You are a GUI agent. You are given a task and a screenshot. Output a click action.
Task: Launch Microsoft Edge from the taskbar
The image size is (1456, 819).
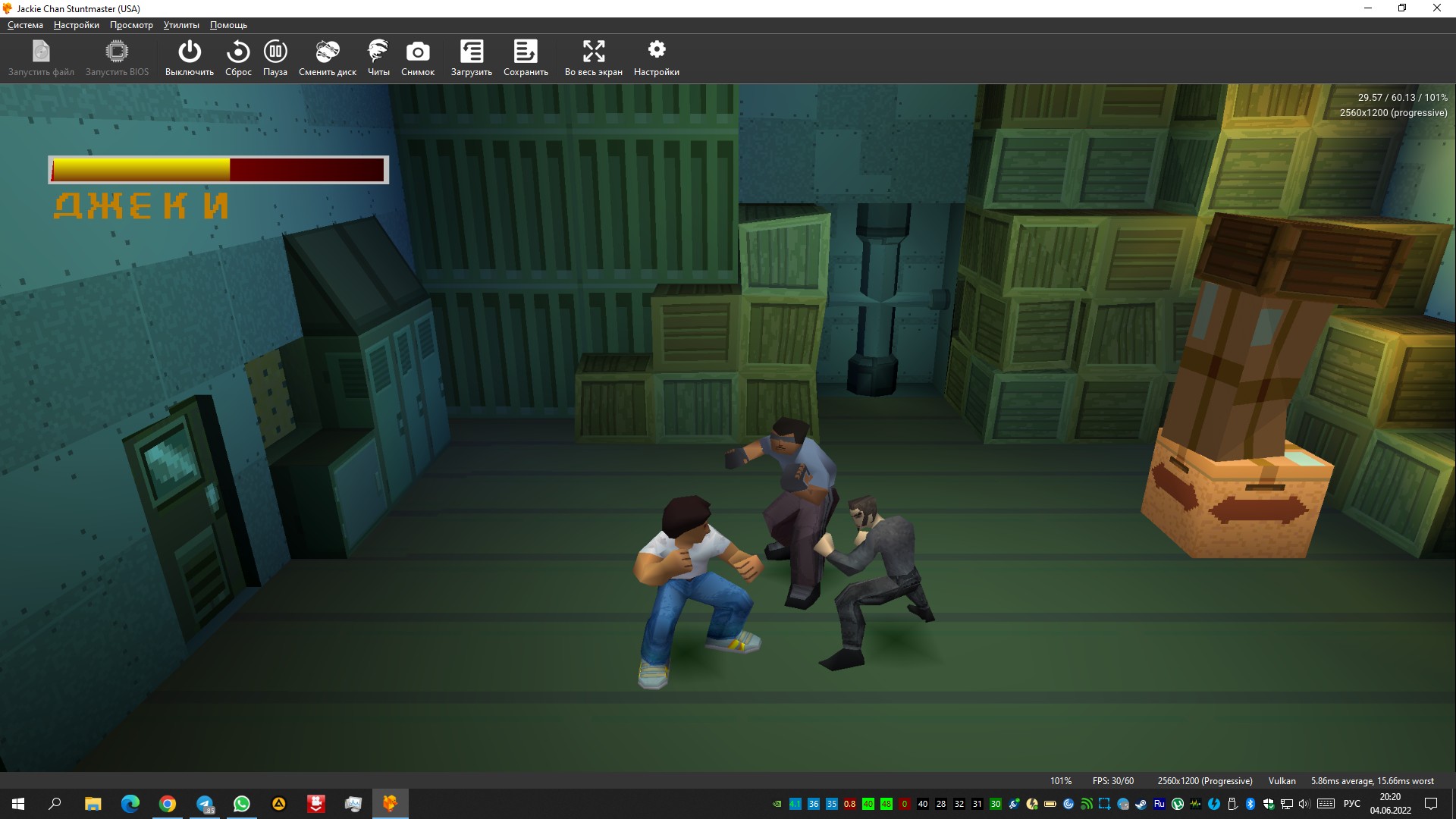pos(130,804)
